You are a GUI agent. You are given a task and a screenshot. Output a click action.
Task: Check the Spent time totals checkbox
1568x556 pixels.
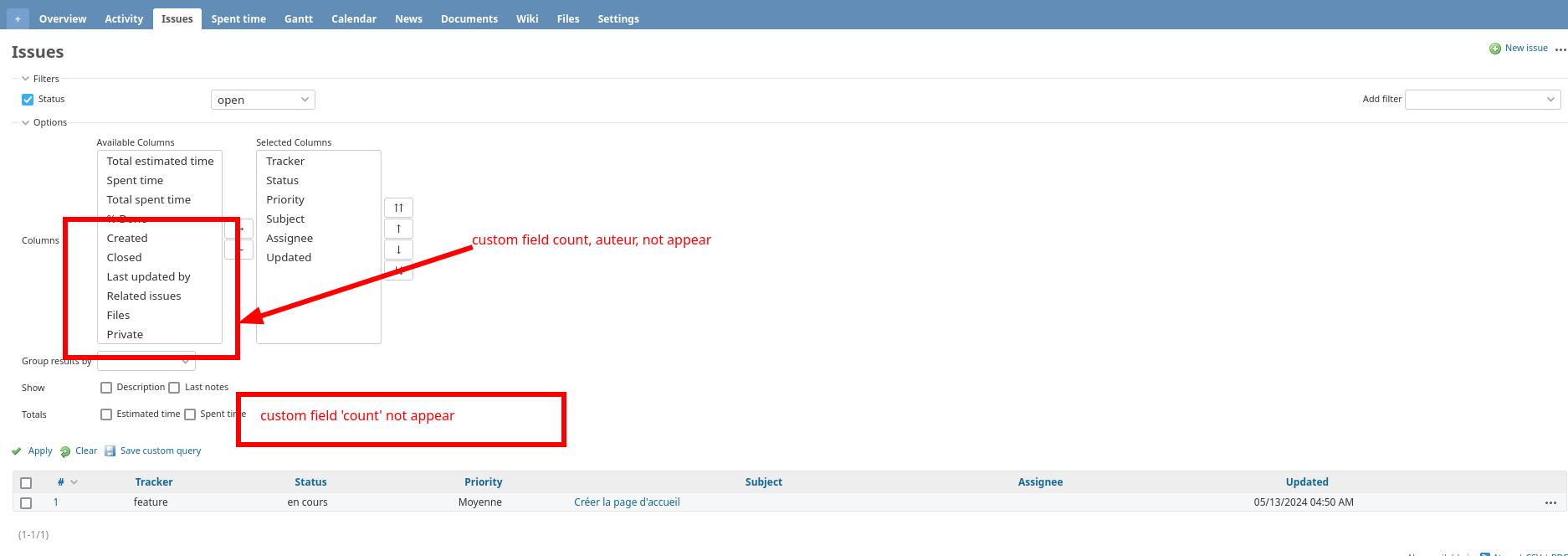pos(190,414)
